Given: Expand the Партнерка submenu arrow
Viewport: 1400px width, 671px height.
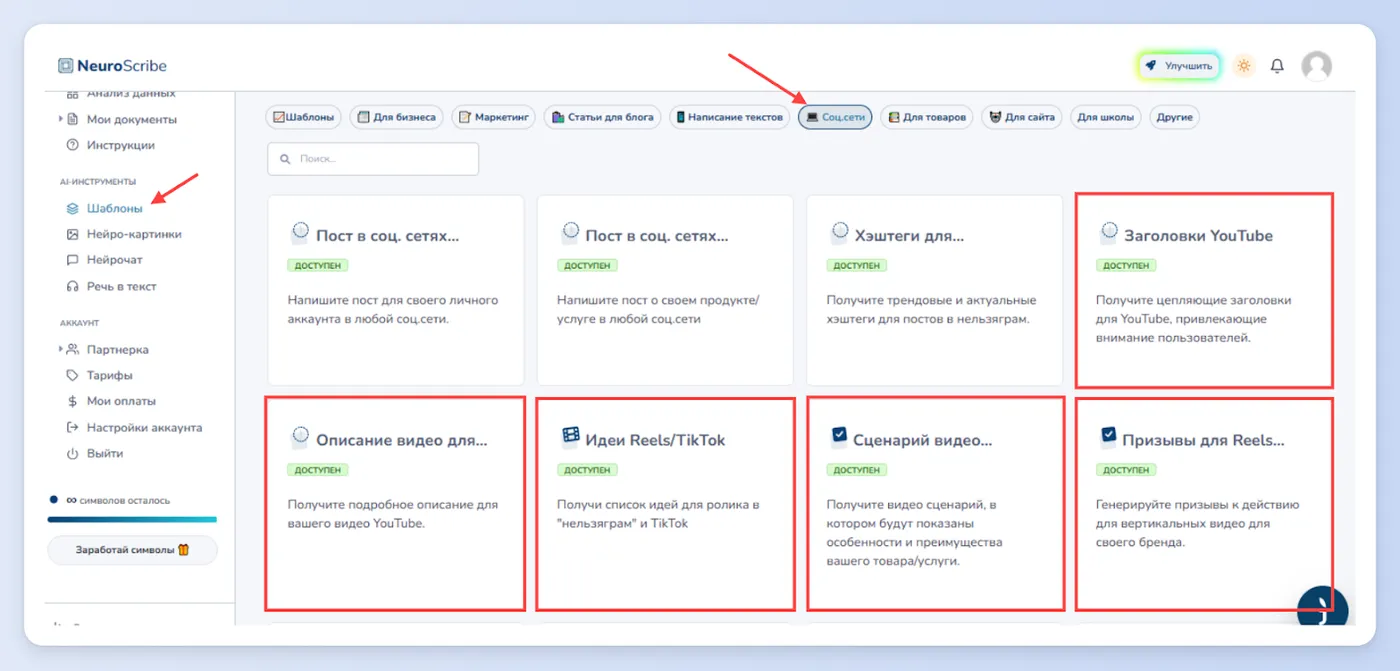Looking at the screenshot, I should [x=60, y=350].
